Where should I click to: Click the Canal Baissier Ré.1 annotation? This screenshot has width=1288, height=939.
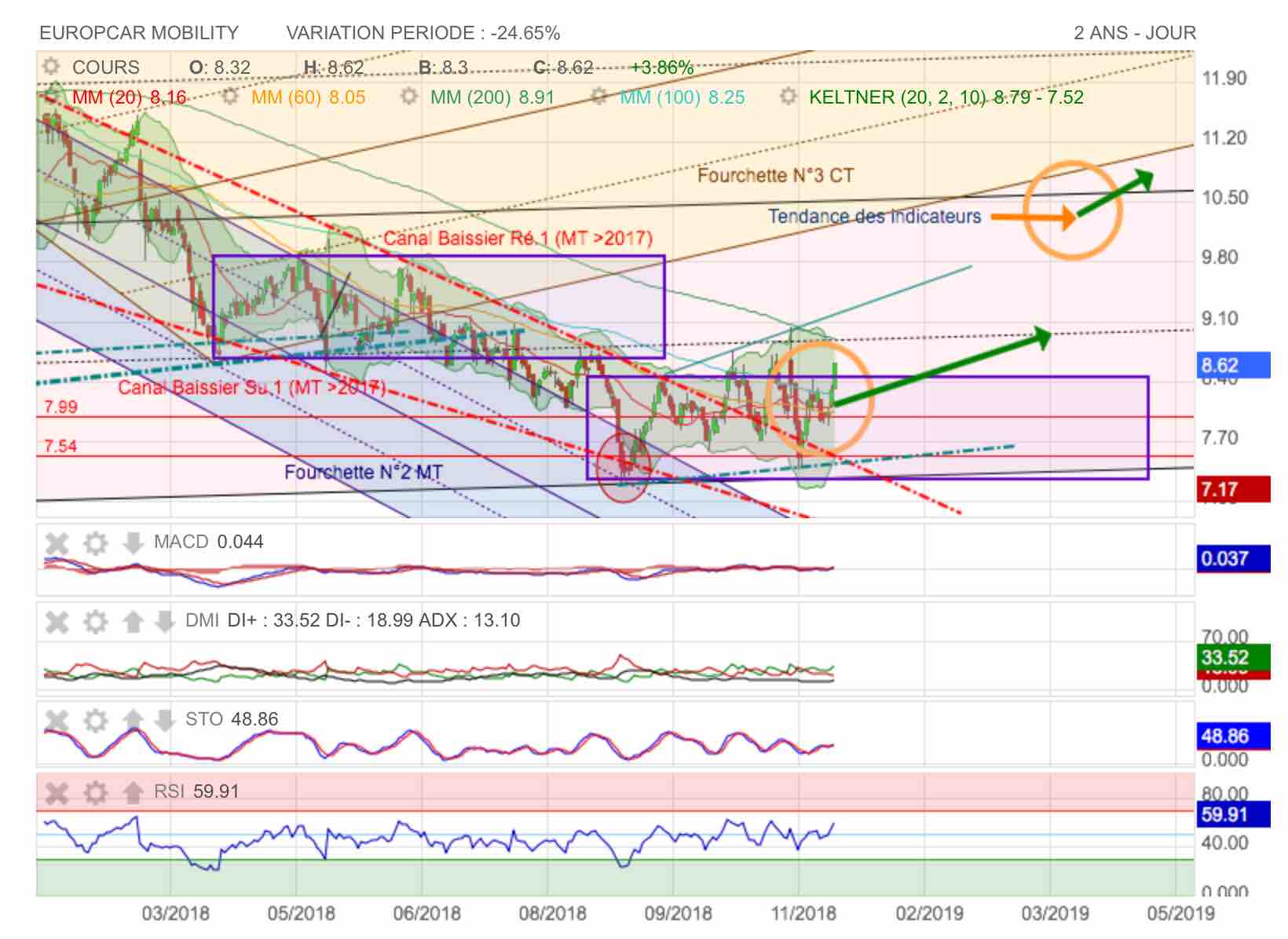(518, 238)
